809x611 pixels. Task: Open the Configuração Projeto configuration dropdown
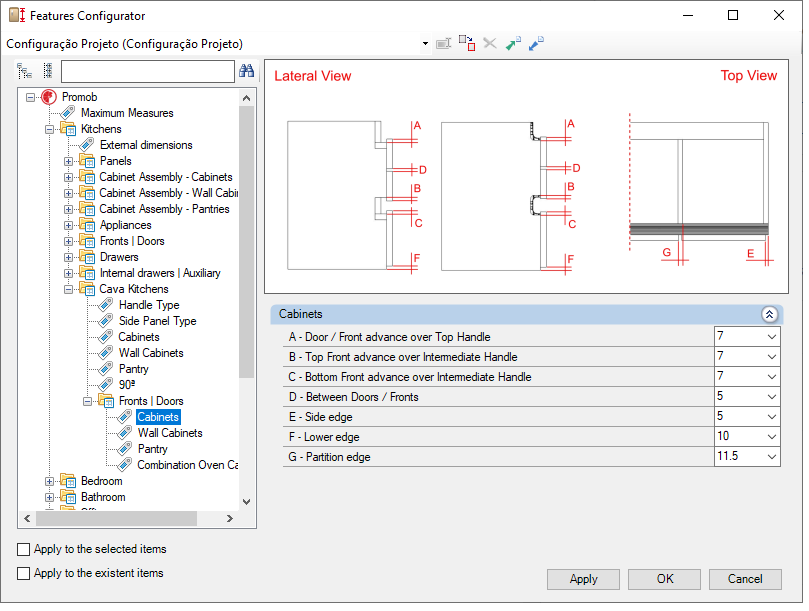(425, 44)
